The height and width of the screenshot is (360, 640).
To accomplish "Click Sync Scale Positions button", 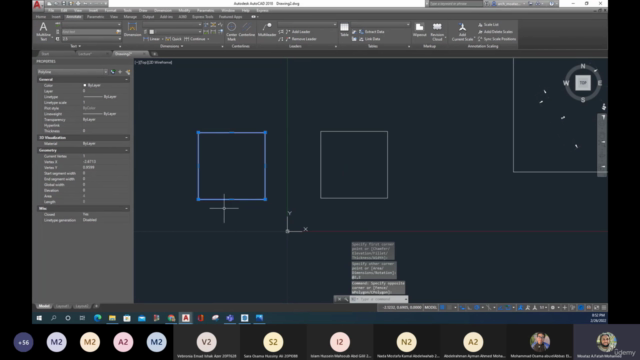I will click(497, 39).
